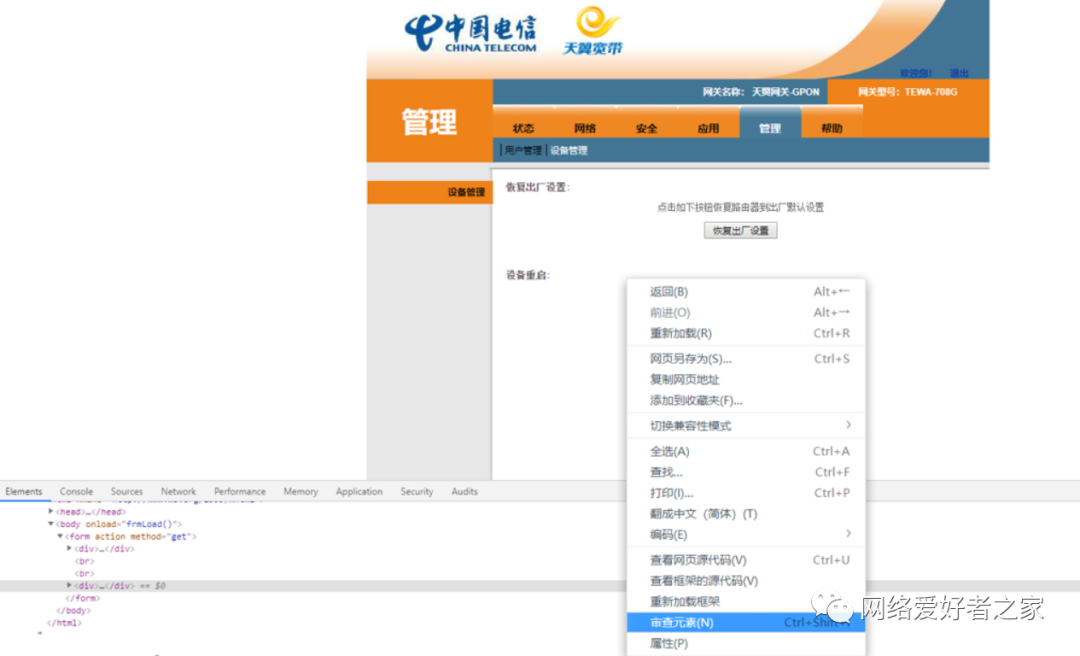Open the Security panel in DevTools
This screenshot has height=656, width=1080.
(x=416, y=491)
